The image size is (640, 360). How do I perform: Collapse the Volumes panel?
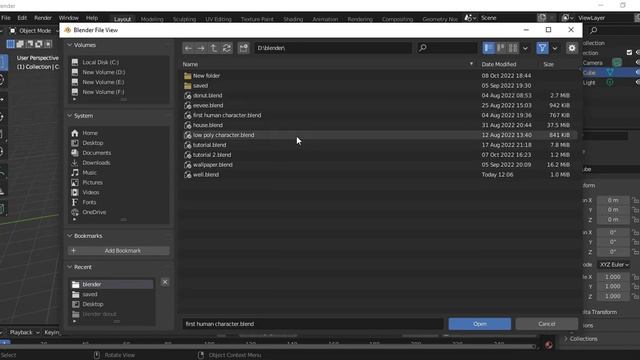tap(69, 45)
